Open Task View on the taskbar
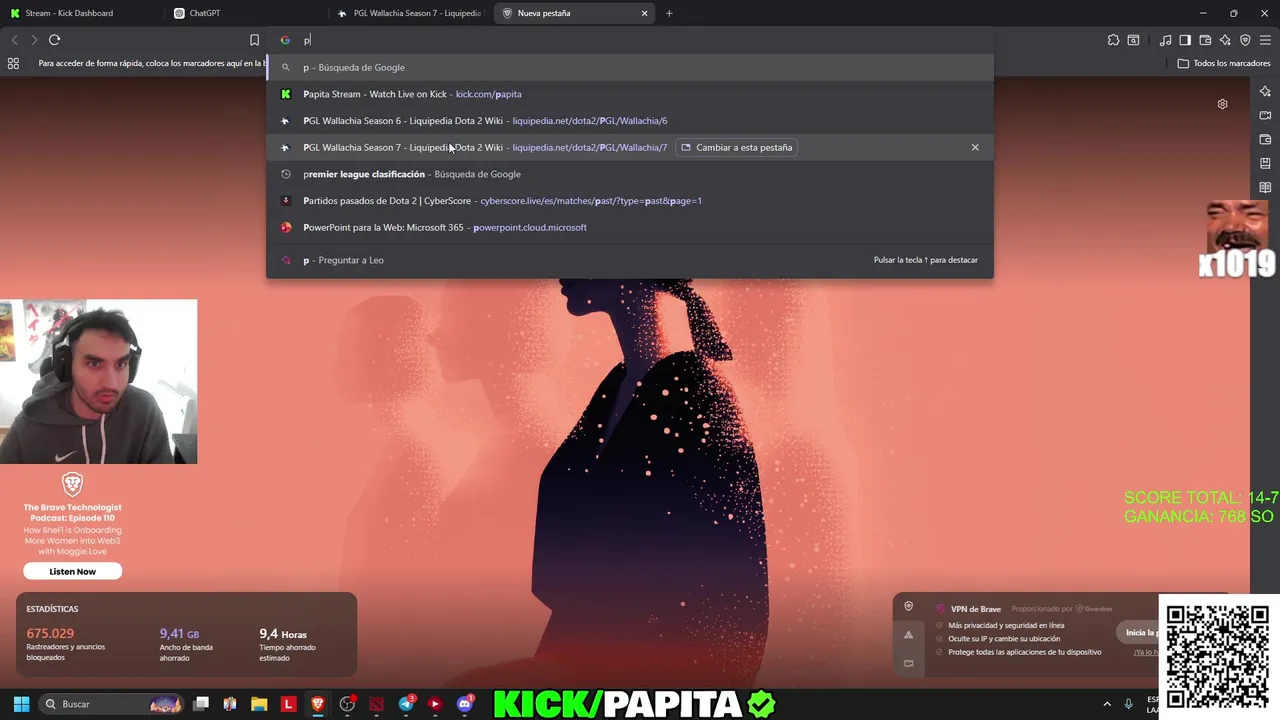 201,704
